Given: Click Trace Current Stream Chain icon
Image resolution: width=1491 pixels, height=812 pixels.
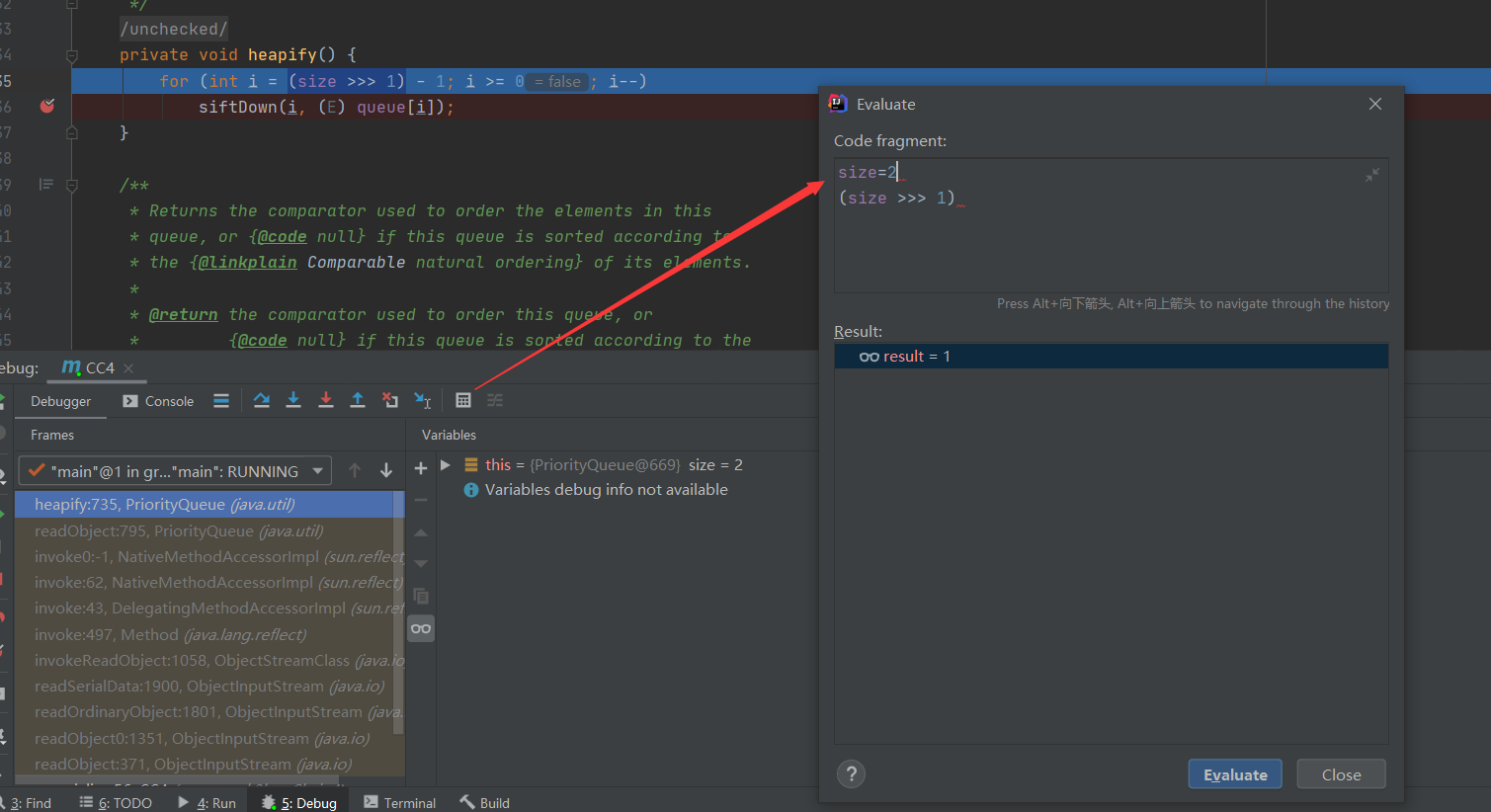Looking at the screenshot, I should coord(495,400).
